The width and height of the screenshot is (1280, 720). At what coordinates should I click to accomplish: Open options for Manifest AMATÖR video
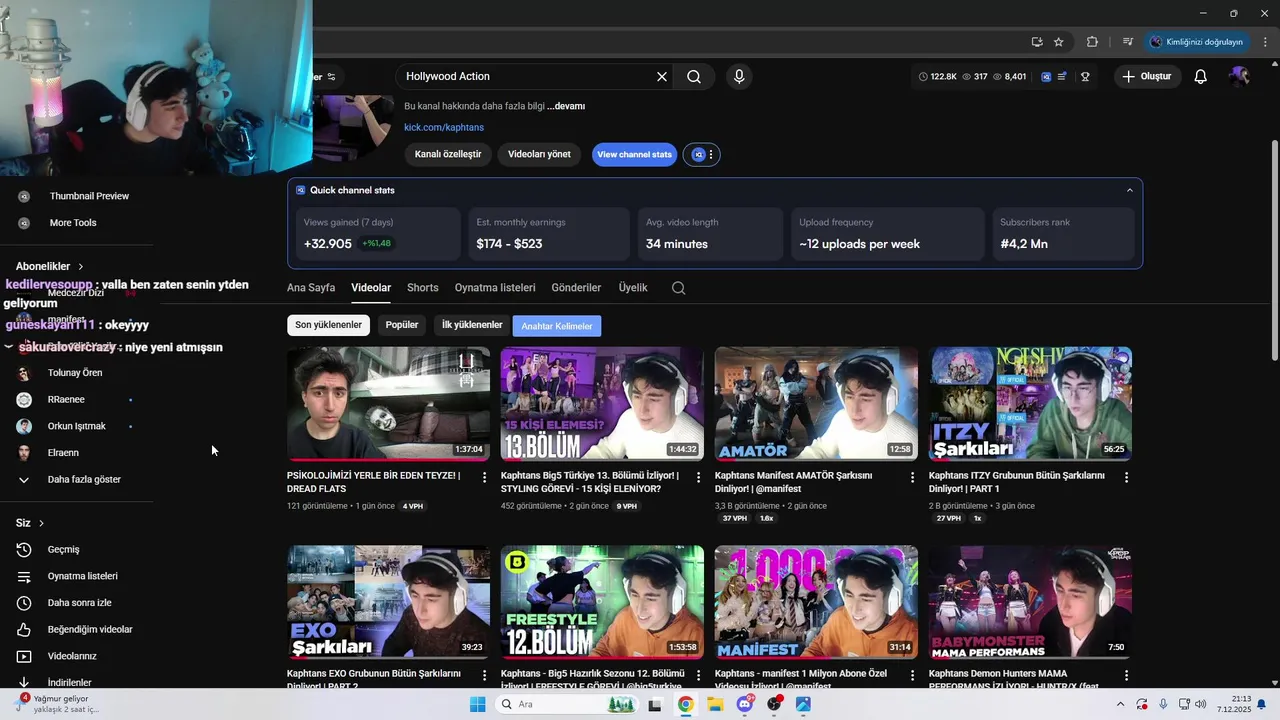point(912,478)
